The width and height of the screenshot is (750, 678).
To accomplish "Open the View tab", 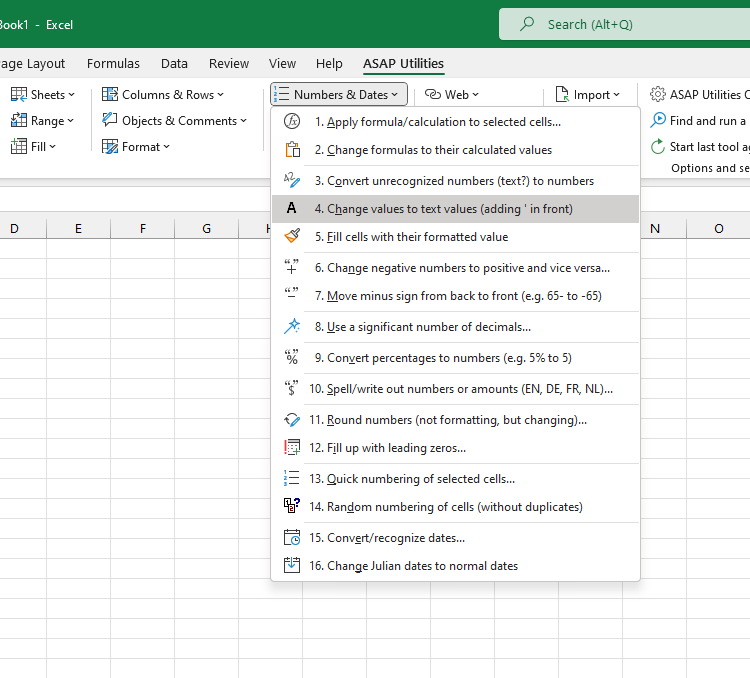I will pos(282,63).
